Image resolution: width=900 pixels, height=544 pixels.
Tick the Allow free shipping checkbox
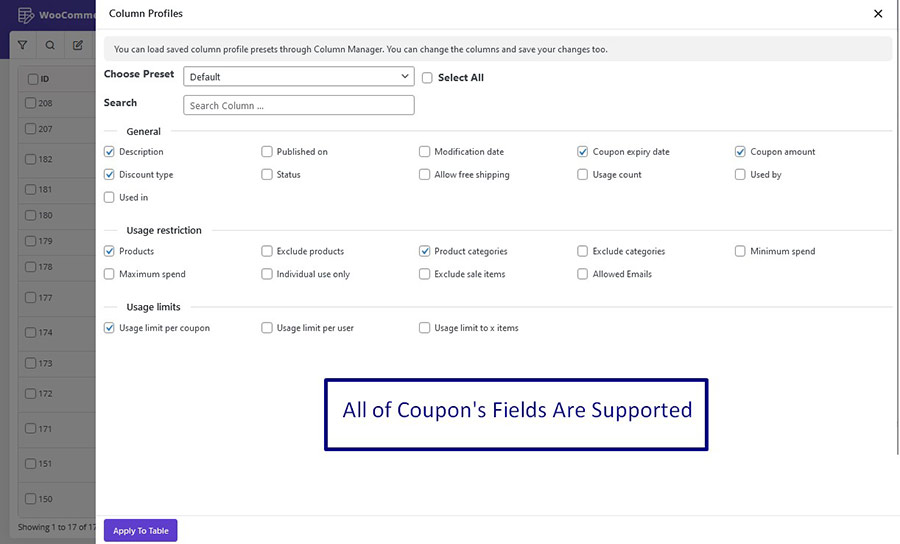point(424,174)
